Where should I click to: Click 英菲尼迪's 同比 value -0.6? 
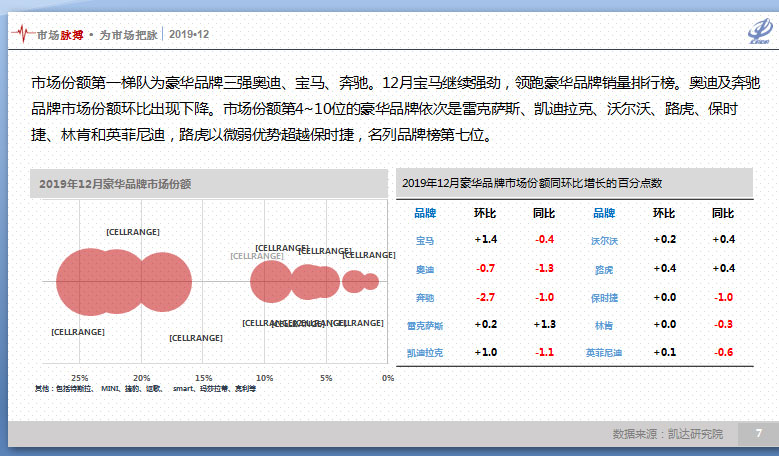point(723,352)
